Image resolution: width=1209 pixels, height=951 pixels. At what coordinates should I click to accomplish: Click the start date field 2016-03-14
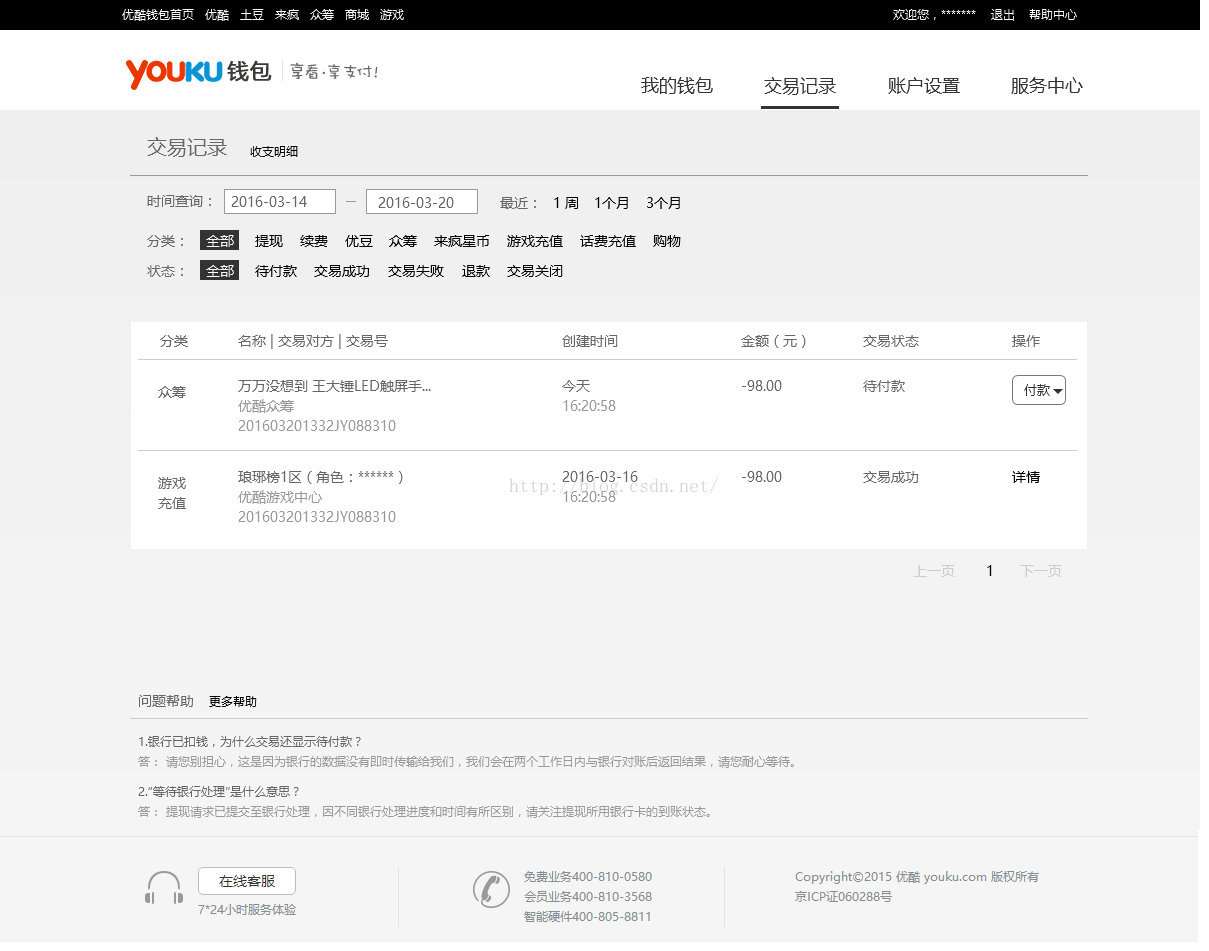280,202
